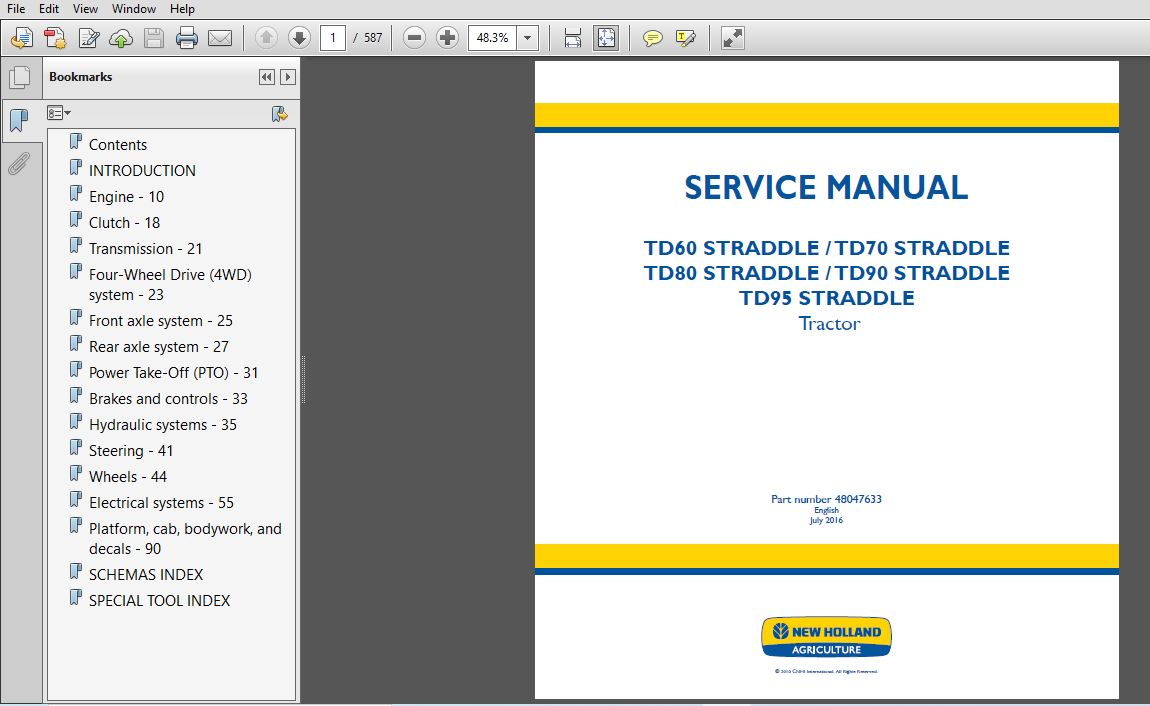Viewport: 1150px width, 706px height.
Task: Select Rear axle system - 27 bookmark
Action: click(158, 347)
